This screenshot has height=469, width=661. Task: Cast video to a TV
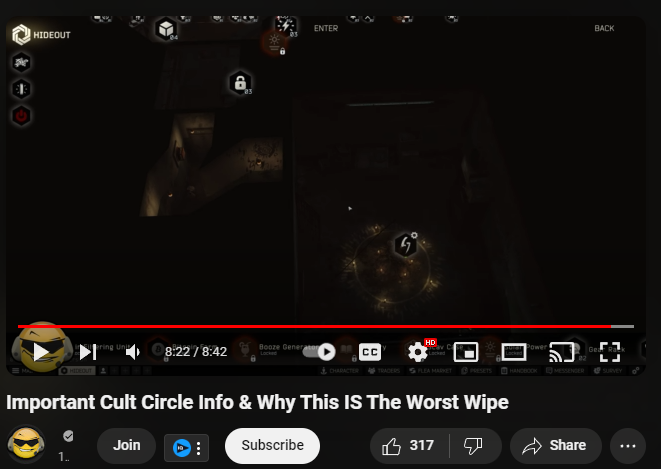(x=562, y=352)
